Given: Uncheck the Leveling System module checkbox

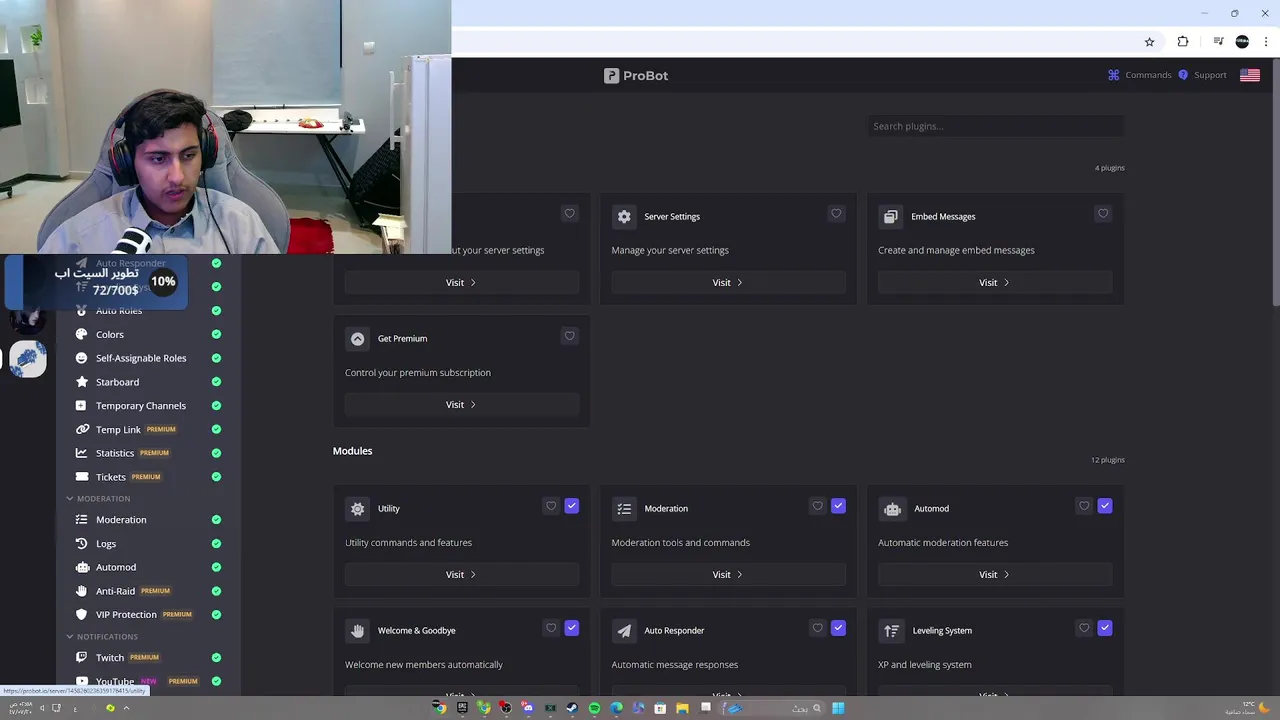Looking at the screenshot, I should [1105, 628].
